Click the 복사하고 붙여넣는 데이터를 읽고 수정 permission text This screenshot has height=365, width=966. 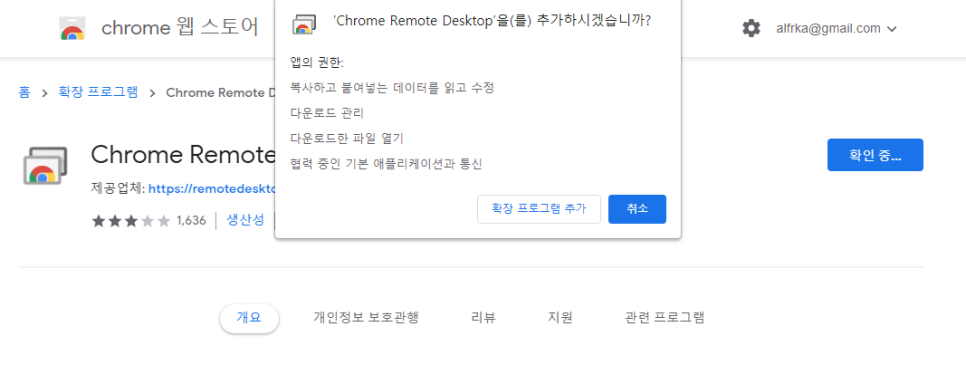pyautogui.click(x=392, y=88)
